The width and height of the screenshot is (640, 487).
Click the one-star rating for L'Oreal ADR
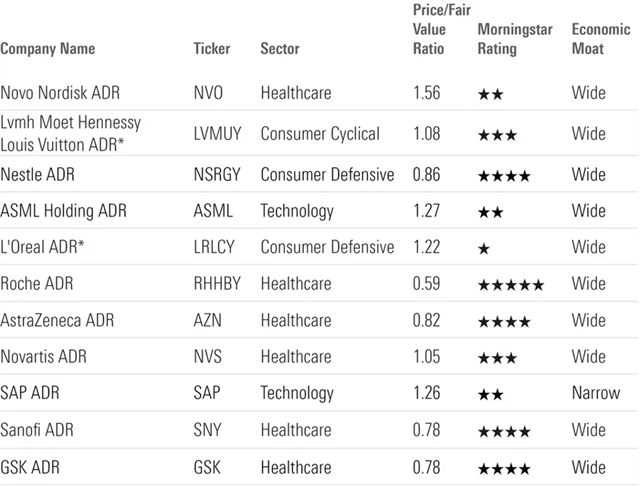tap(484, 248)
